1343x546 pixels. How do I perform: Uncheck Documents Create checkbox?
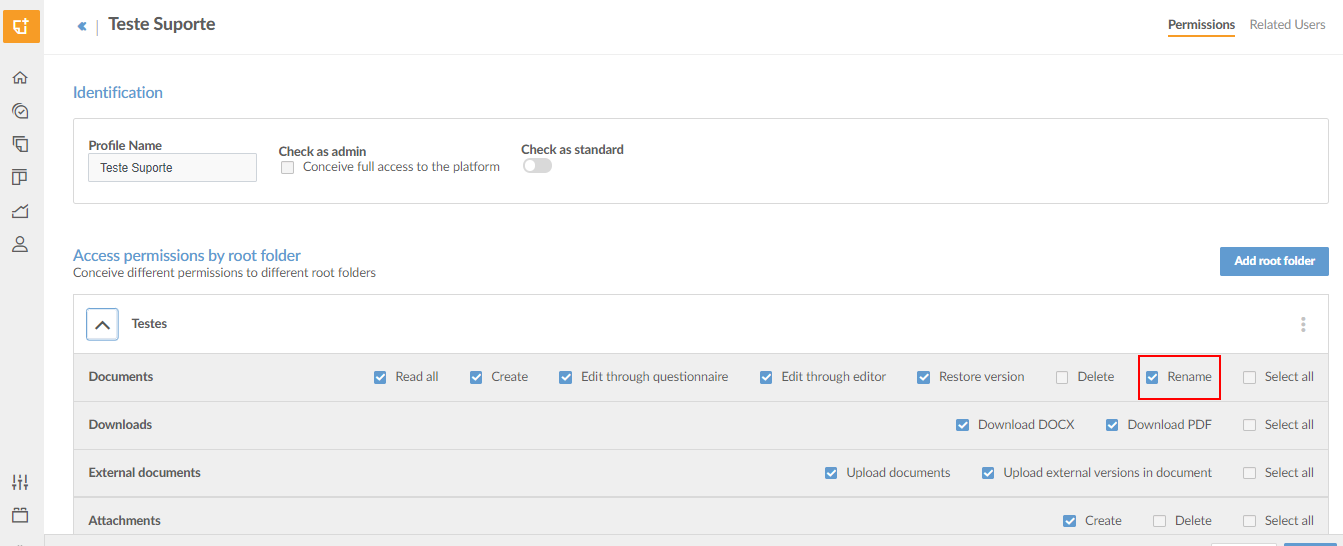[476, 377]
